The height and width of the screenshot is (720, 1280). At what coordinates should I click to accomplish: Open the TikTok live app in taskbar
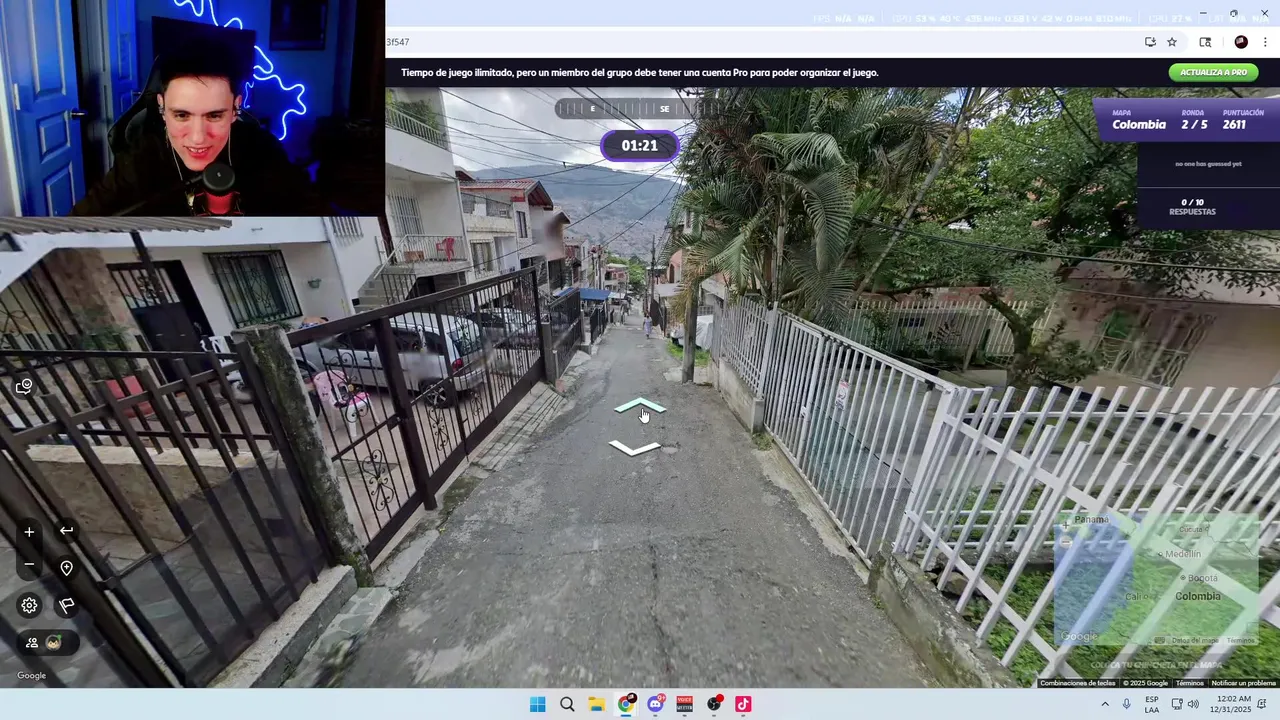tap(743, 704)
